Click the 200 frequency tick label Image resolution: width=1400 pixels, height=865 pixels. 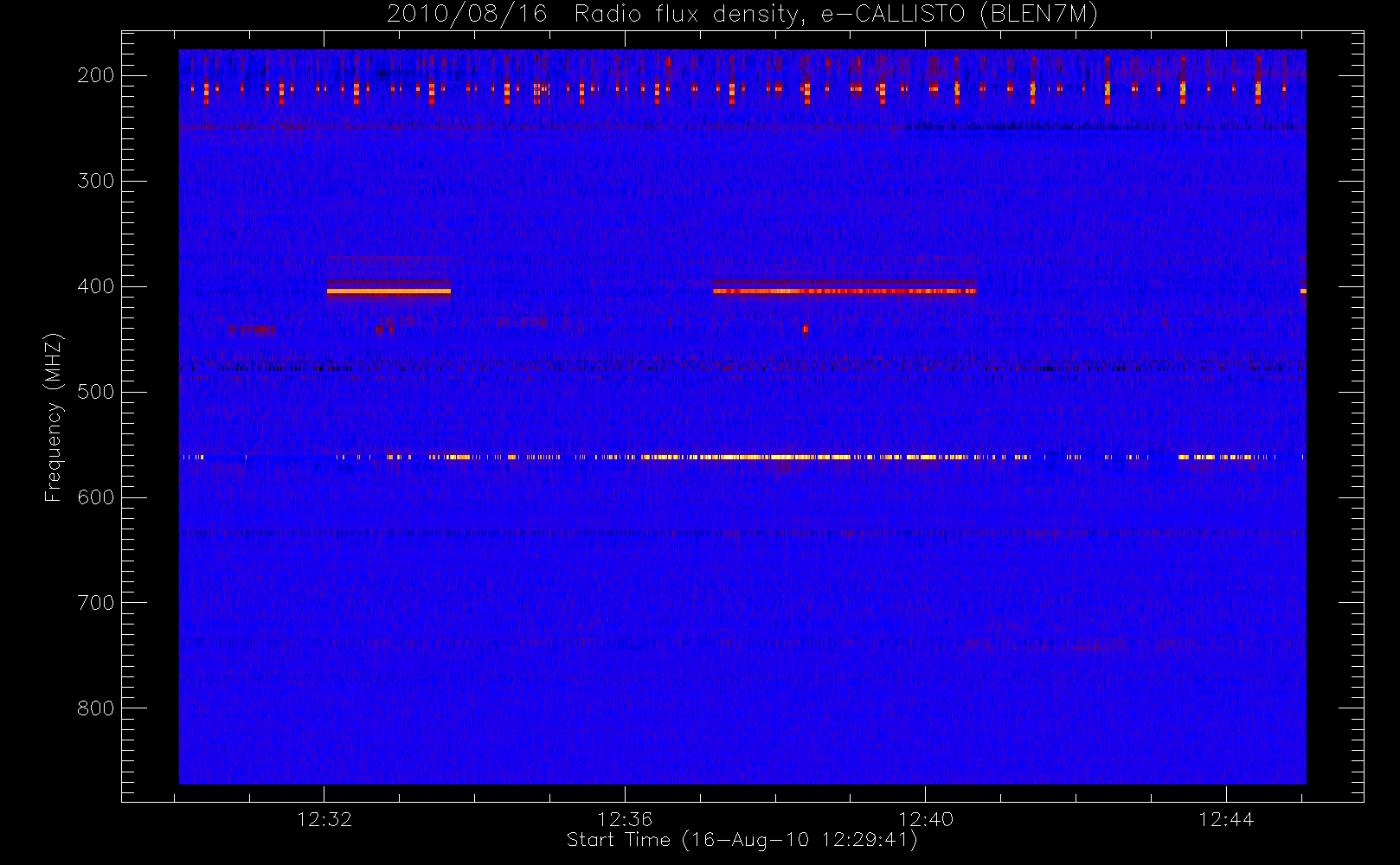pyautogui.click(x=95, y=75)
